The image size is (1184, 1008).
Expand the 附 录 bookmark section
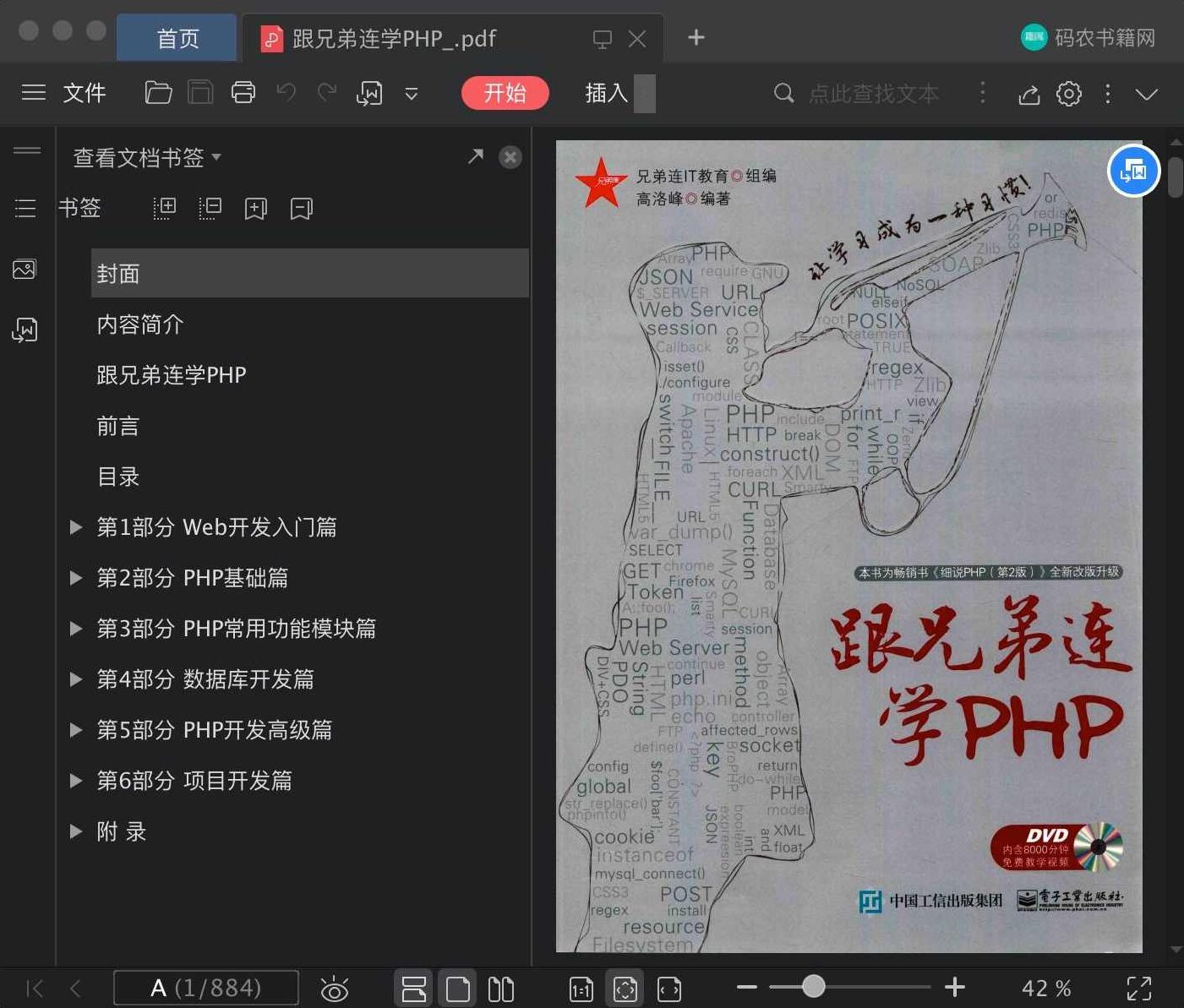pos(75,831)
